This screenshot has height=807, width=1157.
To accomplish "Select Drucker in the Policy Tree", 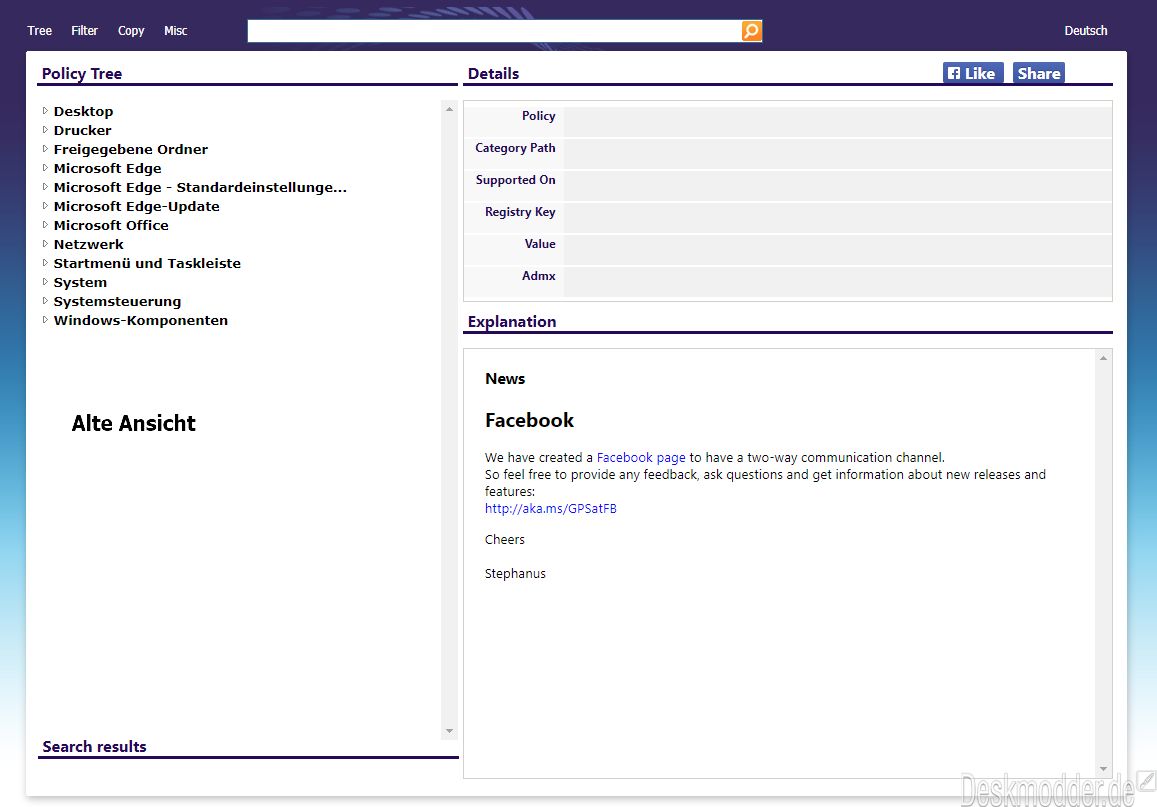I will click(x=83, y=131).
